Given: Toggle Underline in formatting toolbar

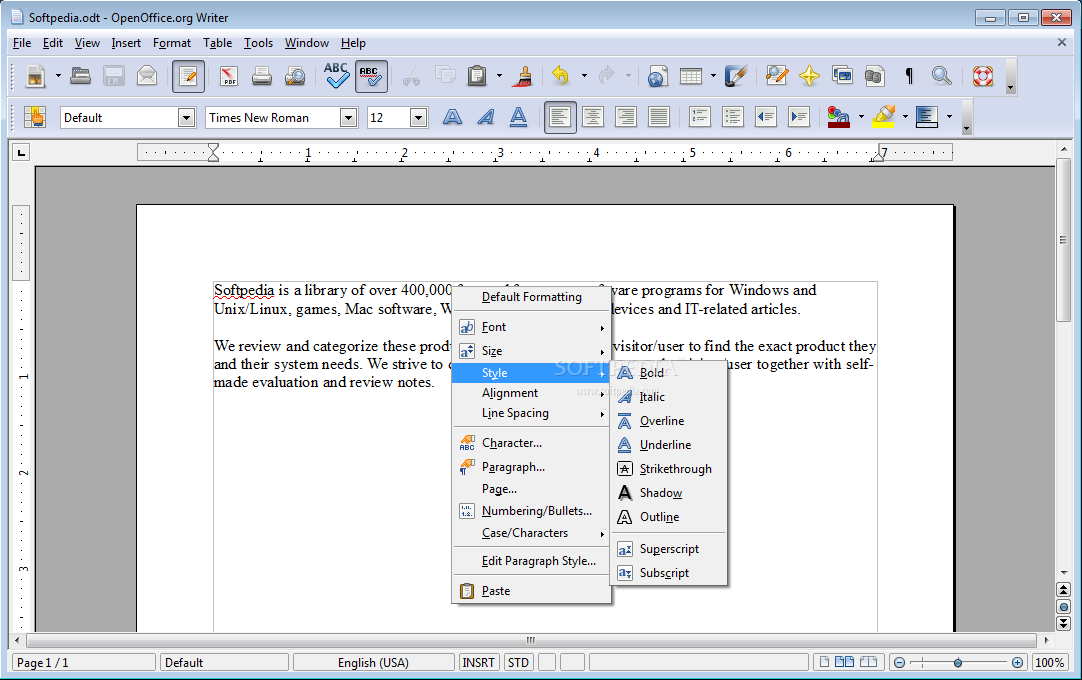Looking at the screenshot, I should [518, 117].
